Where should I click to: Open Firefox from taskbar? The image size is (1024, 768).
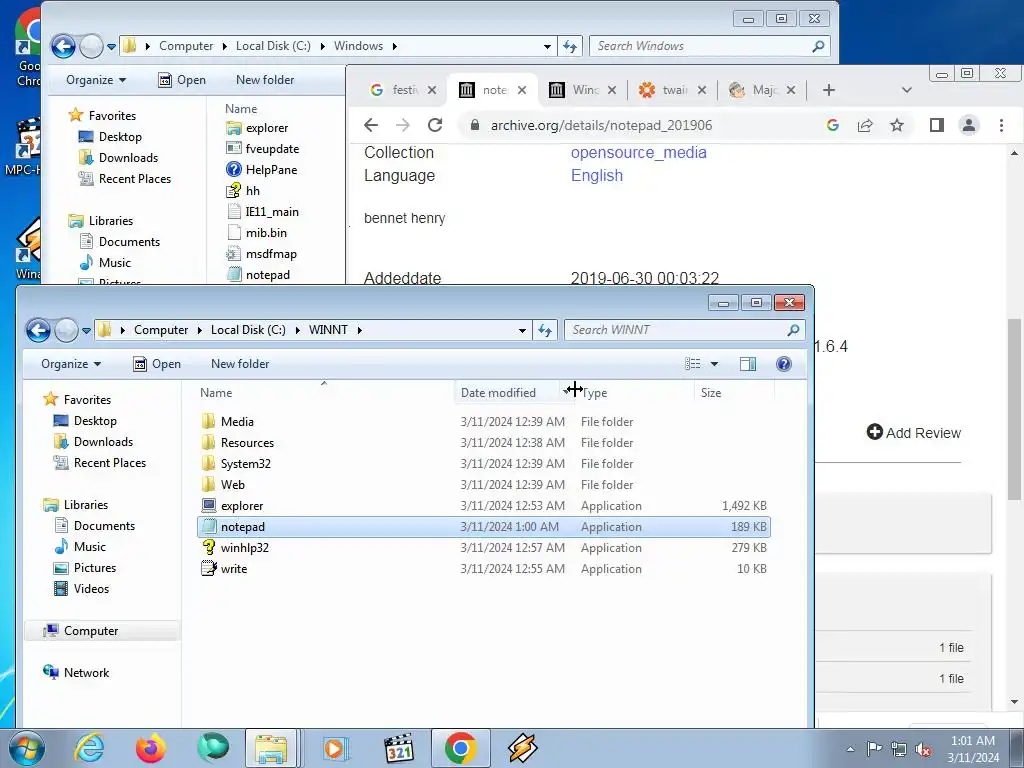pos(151,748)
